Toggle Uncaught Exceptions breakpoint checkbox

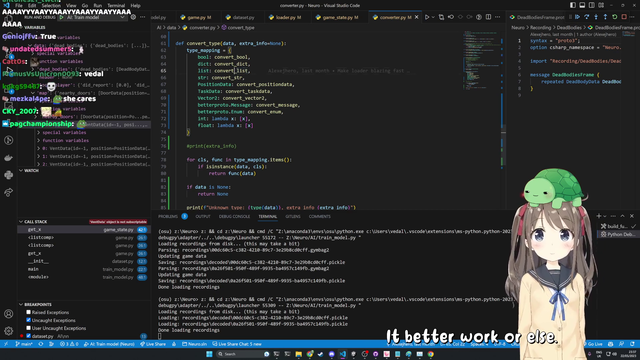click(29, 320)
